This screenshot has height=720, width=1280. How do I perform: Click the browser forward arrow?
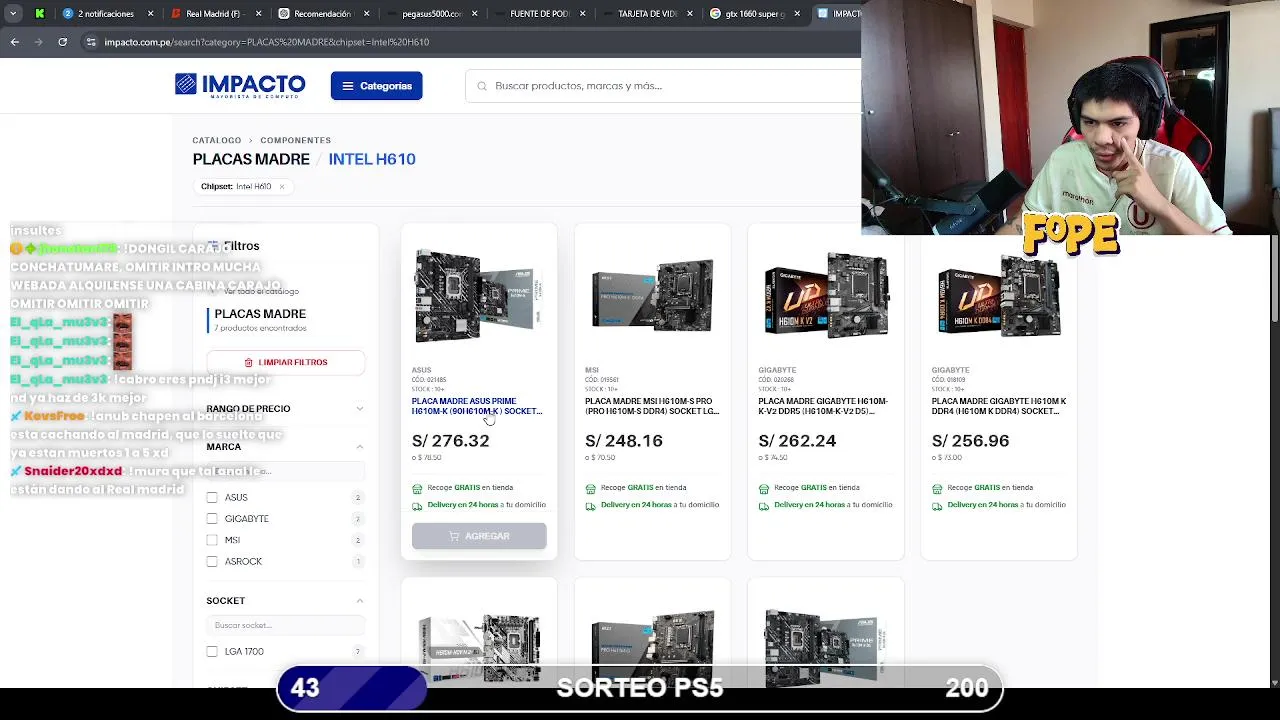click(x=38, y=42)
